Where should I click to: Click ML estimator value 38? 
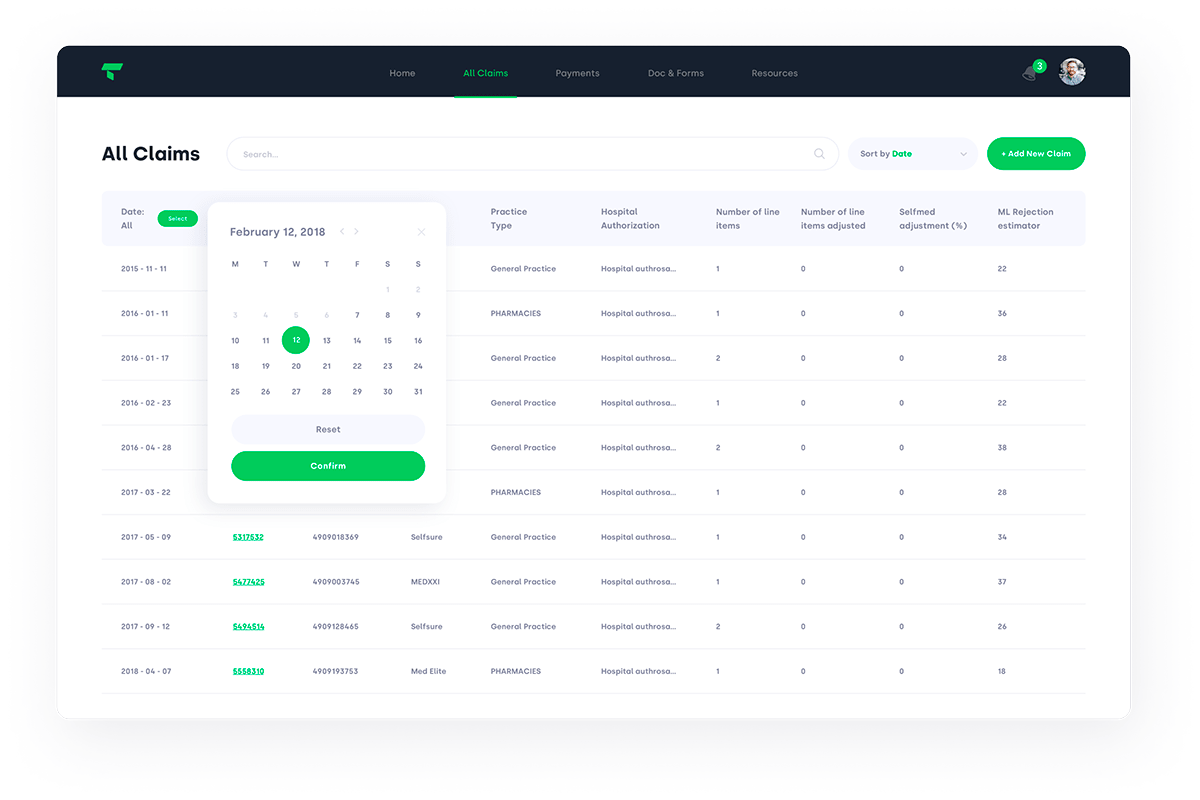(x=1002, y=448)
